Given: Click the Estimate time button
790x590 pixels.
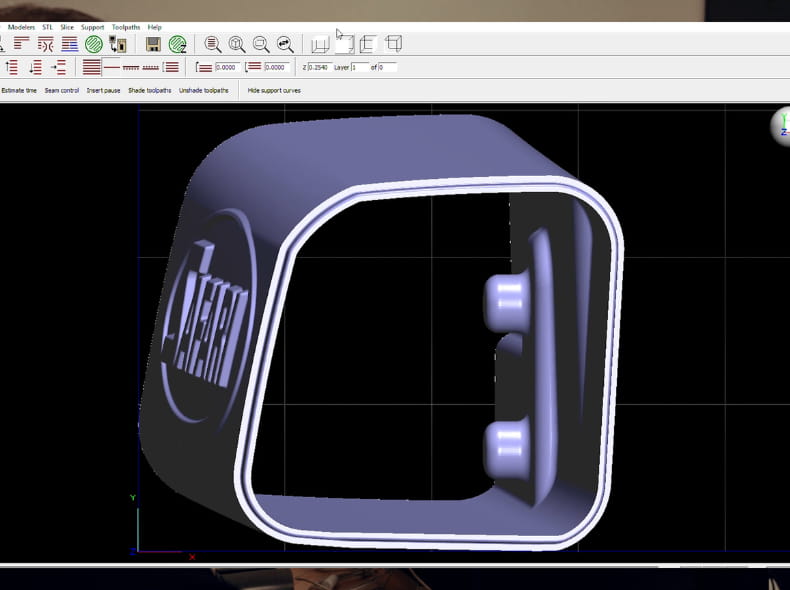Looking at the screenshot, I should tap(19, 90).
